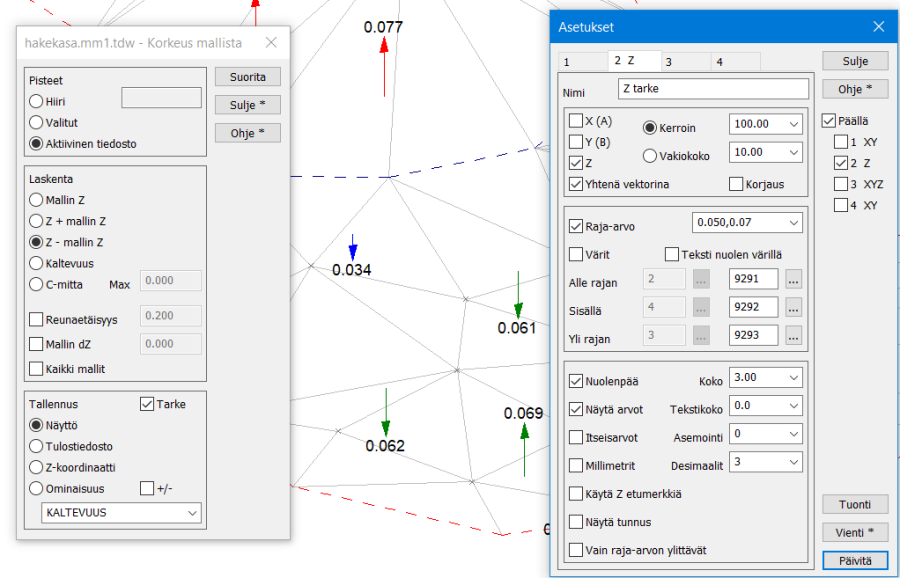Toggle the Tarke checkbox
Image resolution: width=900 pixels, height=578 pixels.
147,404
